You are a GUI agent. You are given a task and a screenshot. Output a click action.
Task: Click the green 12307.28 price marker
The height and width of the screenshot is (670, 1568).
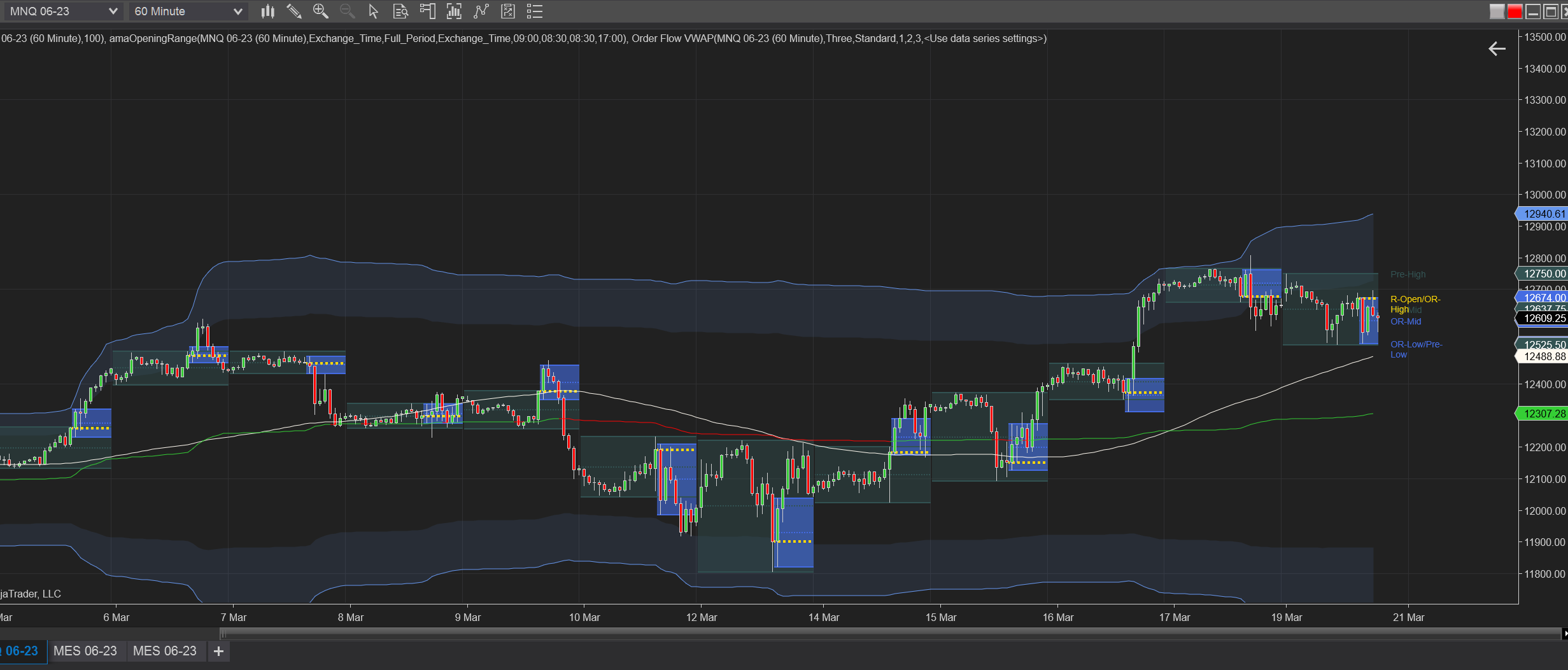click(1543, 414)
